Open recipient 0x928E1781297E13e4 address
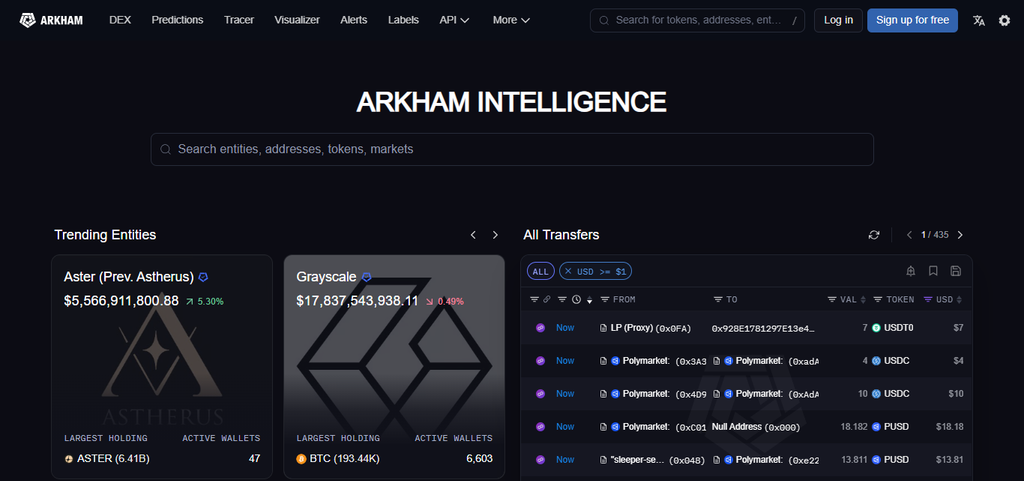 [763, 328]
